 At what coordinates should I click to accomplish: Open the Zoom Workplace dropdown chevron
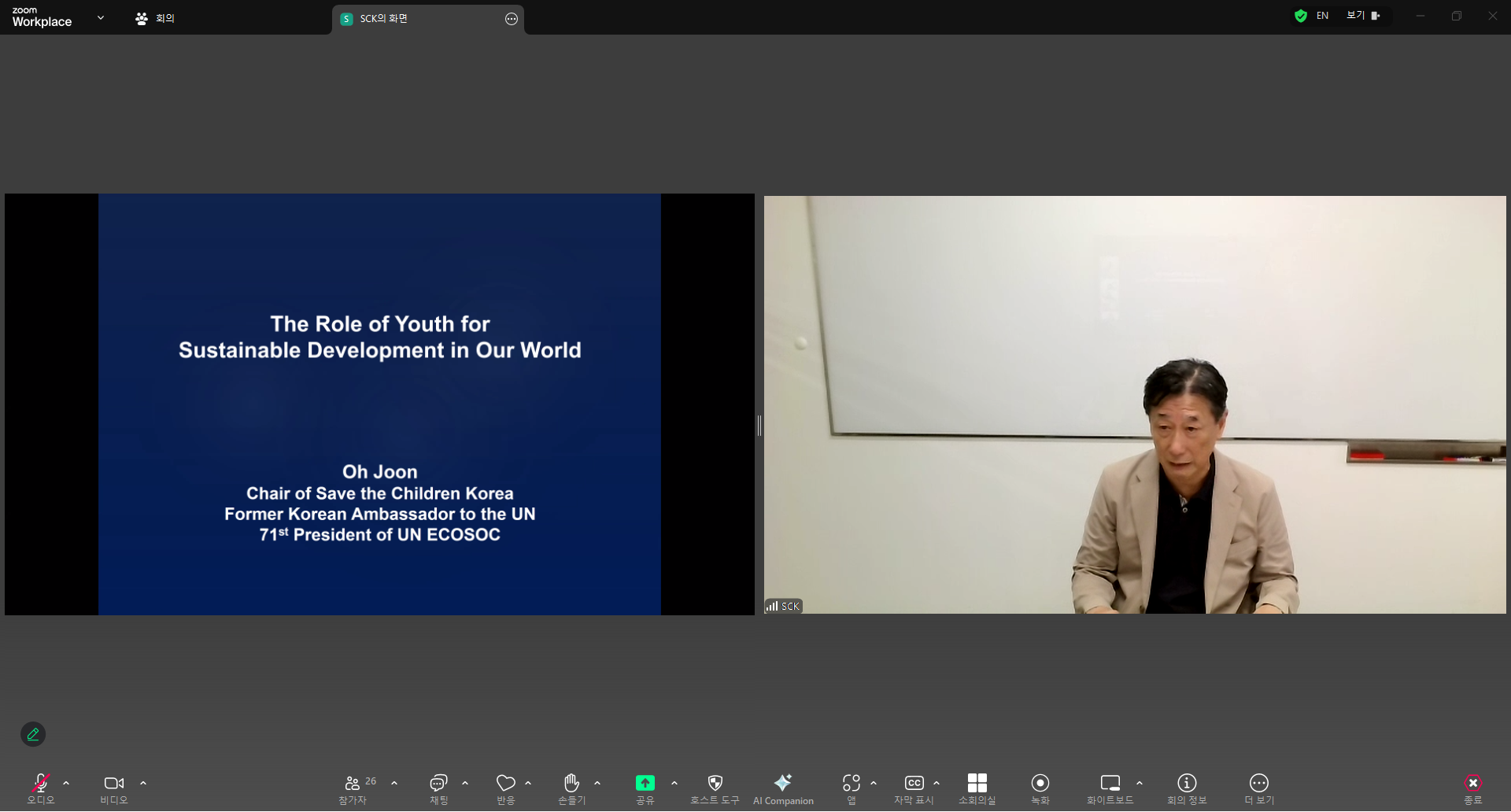101,17
